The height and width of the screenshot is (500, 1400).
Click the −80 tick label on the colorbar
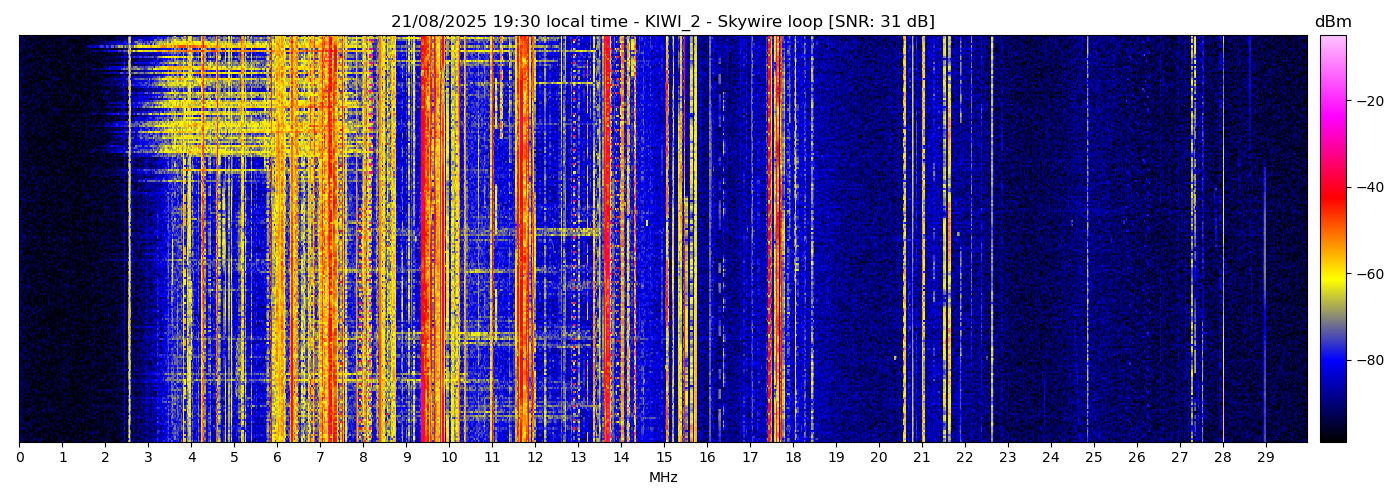pyautogui.click(x=1369, y=360)
